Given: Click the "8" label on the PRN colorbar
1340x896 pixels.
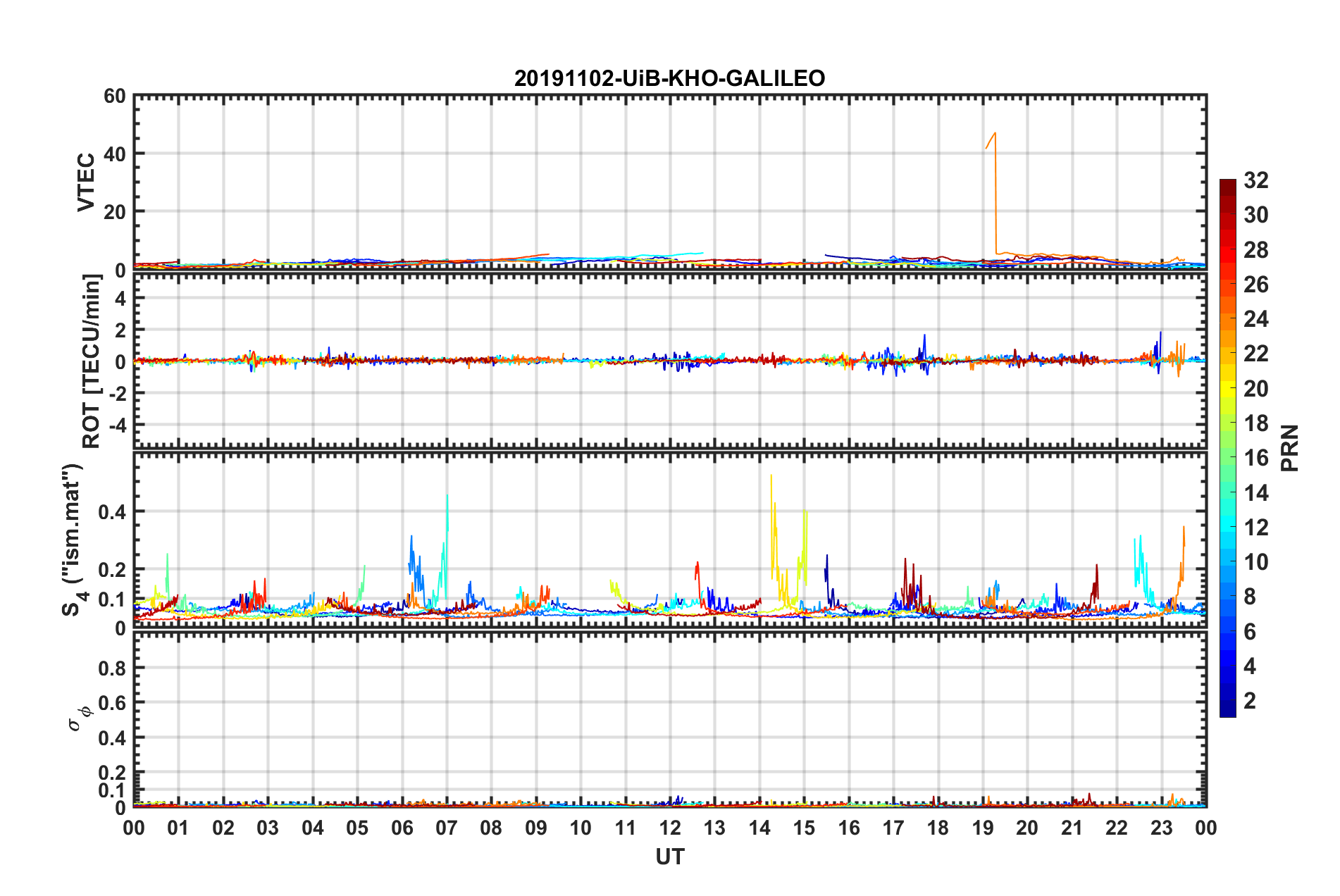Looking at the screenshot, I should point(1251,597).
